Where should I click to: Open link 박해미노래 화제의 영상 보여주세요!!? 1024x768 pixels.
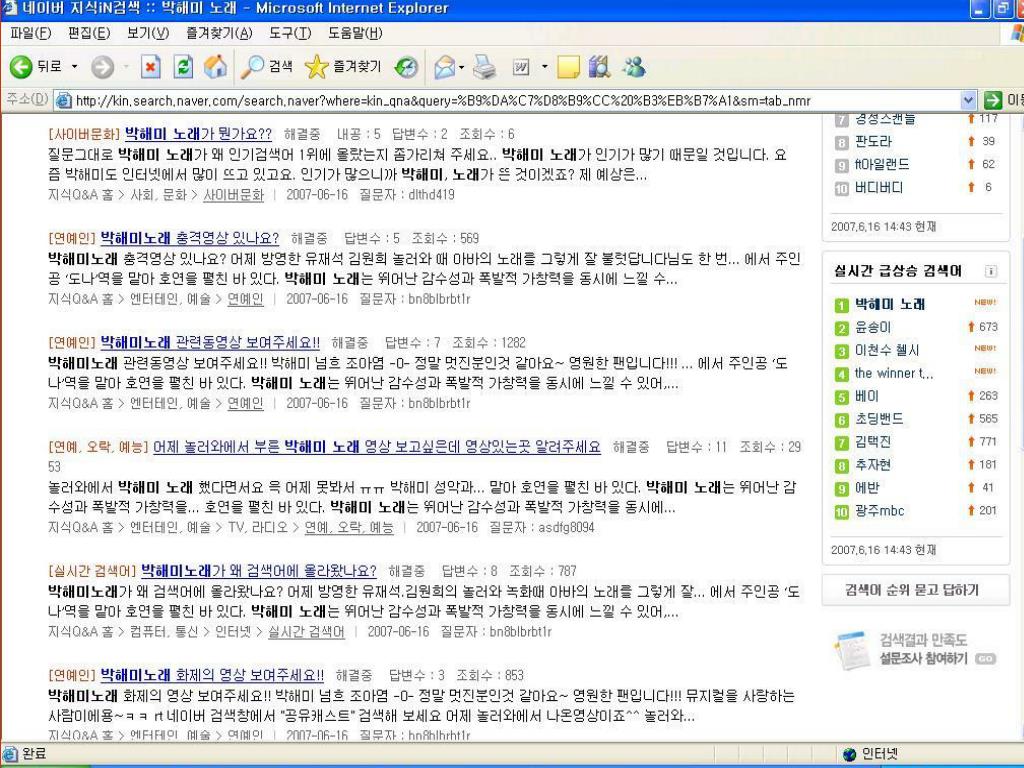(x=212, y=675)
